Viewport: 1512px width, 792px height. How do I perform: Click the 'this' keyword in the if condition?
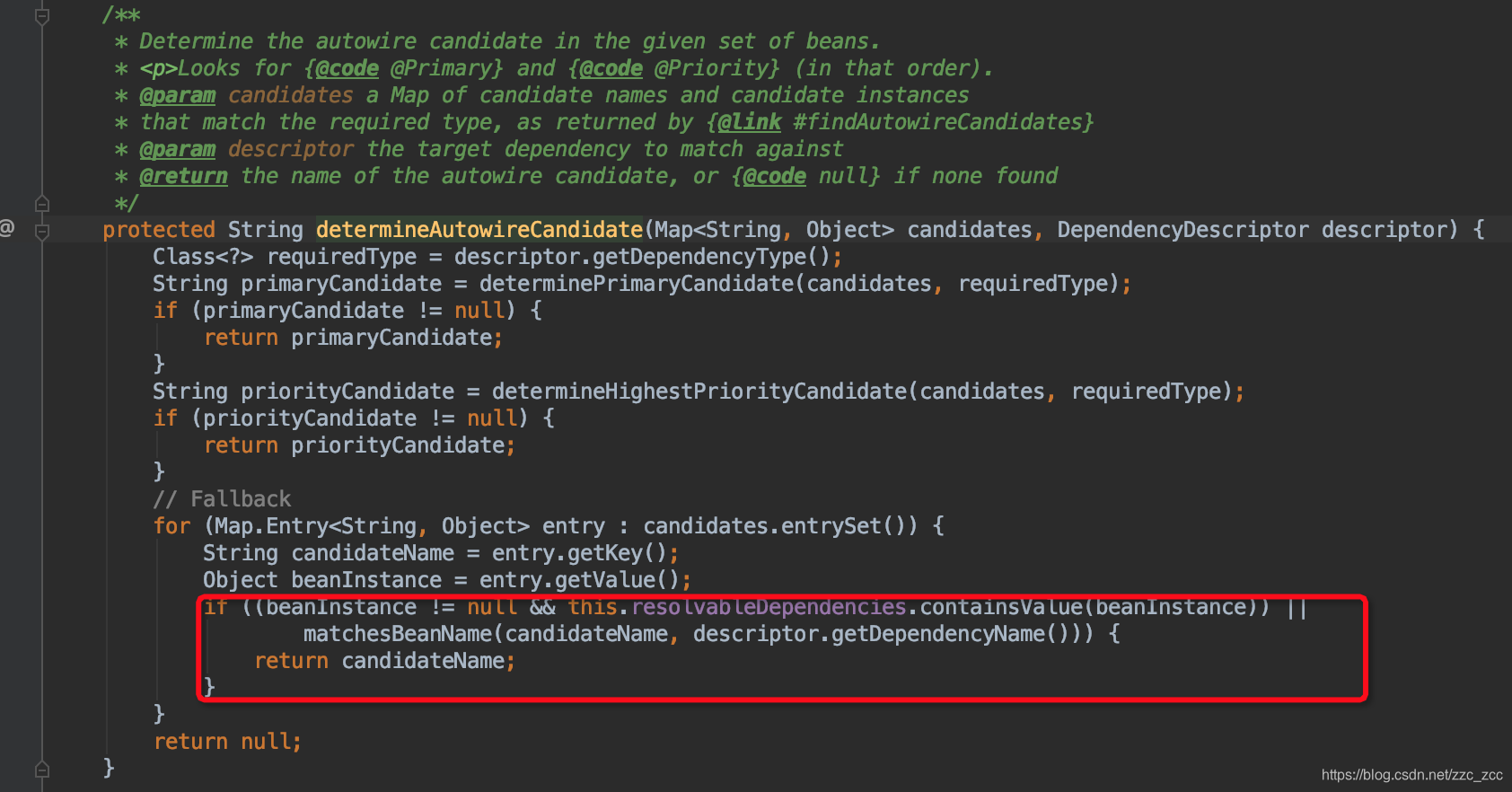click(593, 607)
